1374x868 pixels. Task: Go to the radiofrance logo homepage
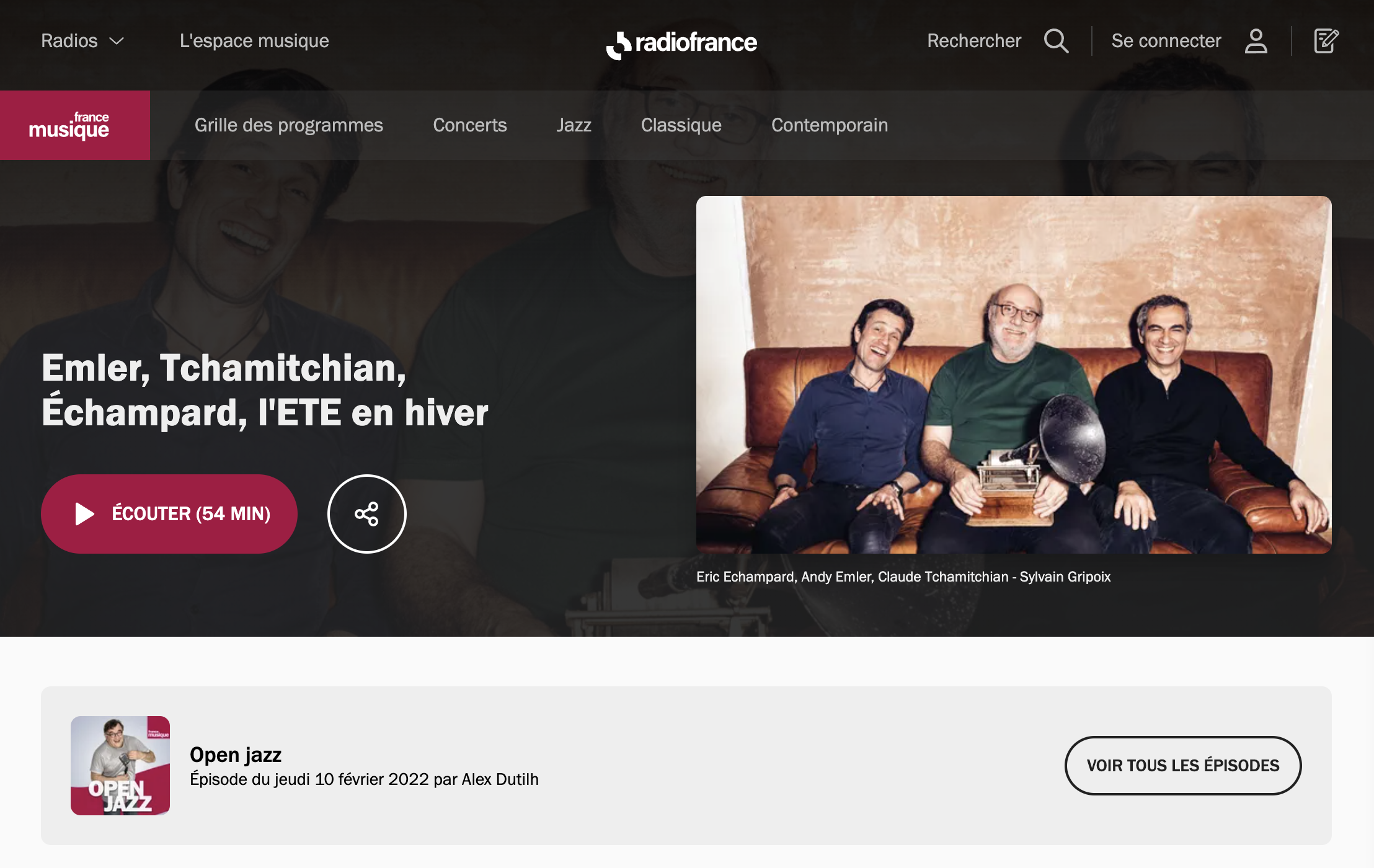coord(681,43)
